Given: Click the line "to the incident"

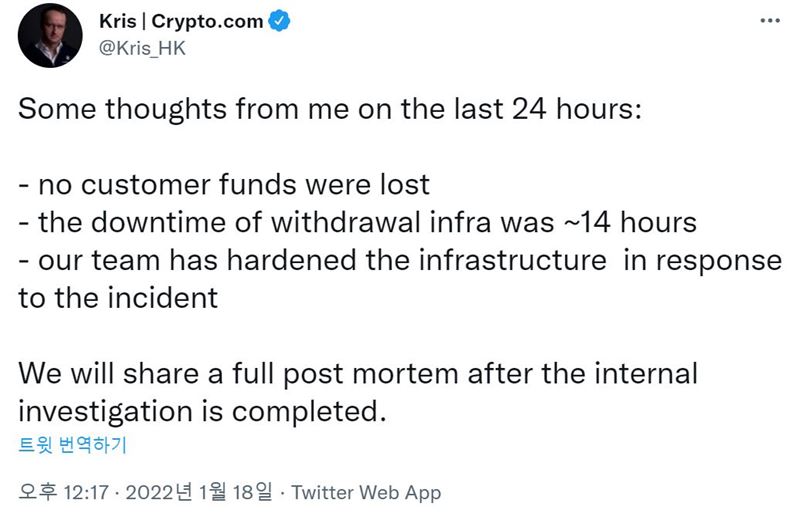Looking at the screenshot, I should (x=118, y=298).
